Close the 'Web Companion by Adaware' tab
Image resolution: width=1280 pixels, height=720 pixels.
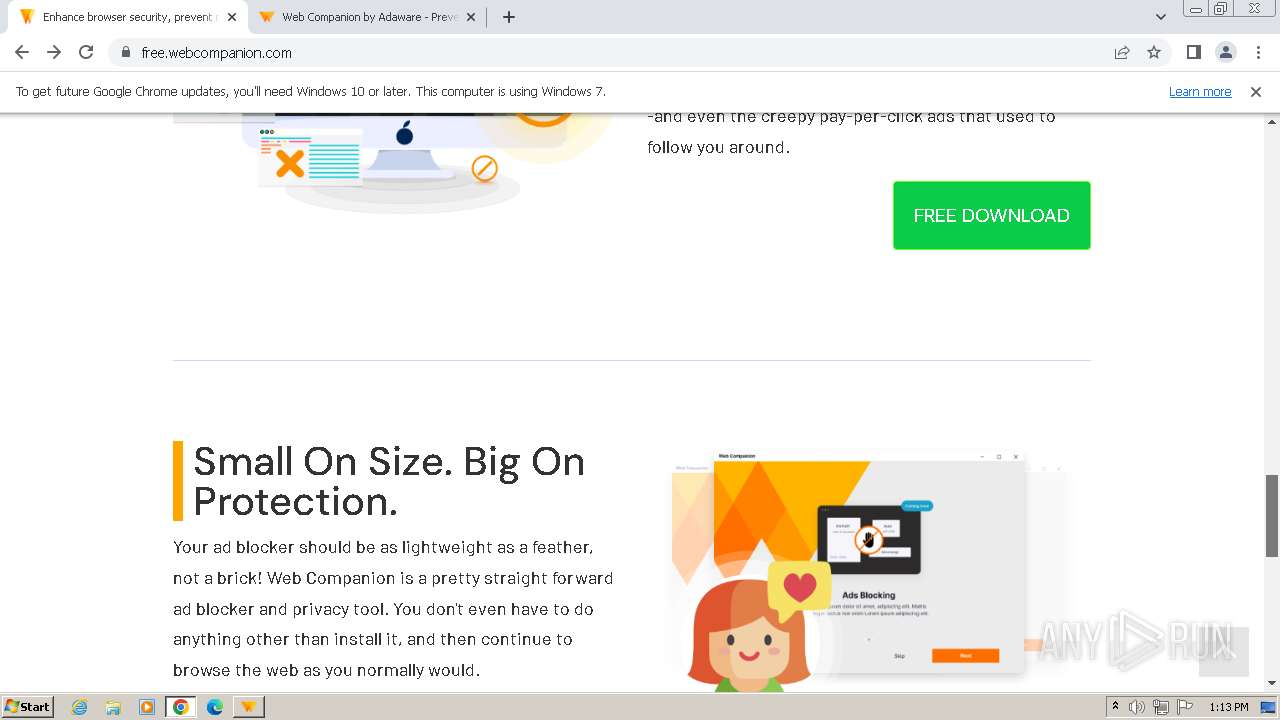[x=471, y=17]
